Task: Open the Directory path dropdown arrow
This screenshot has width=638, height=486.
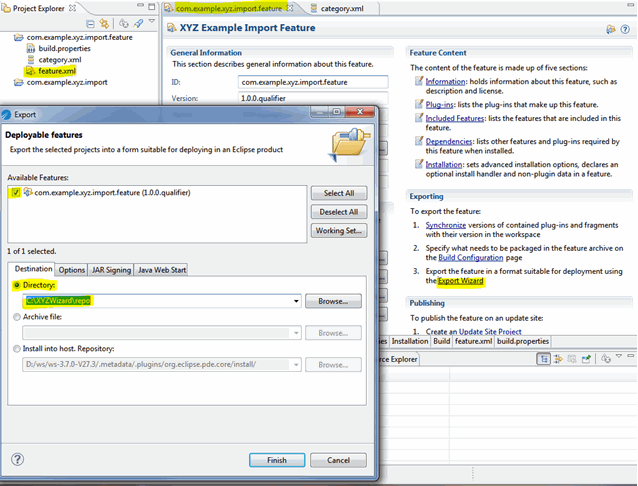Action: pos(296,302)
